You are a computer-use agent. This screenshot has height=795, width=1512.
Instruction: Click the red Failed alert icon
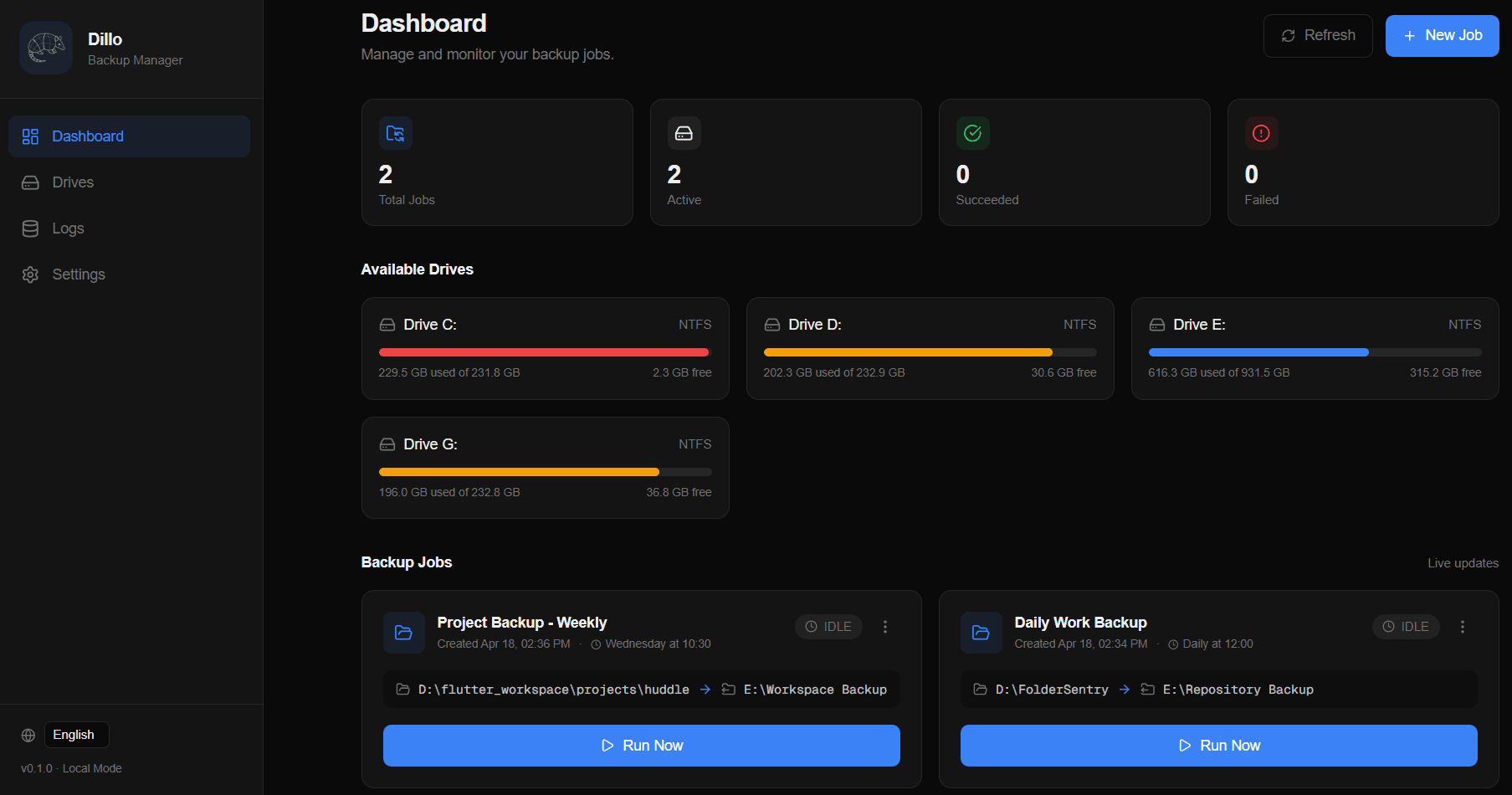pyautogui.click(x=1261, y=132)
